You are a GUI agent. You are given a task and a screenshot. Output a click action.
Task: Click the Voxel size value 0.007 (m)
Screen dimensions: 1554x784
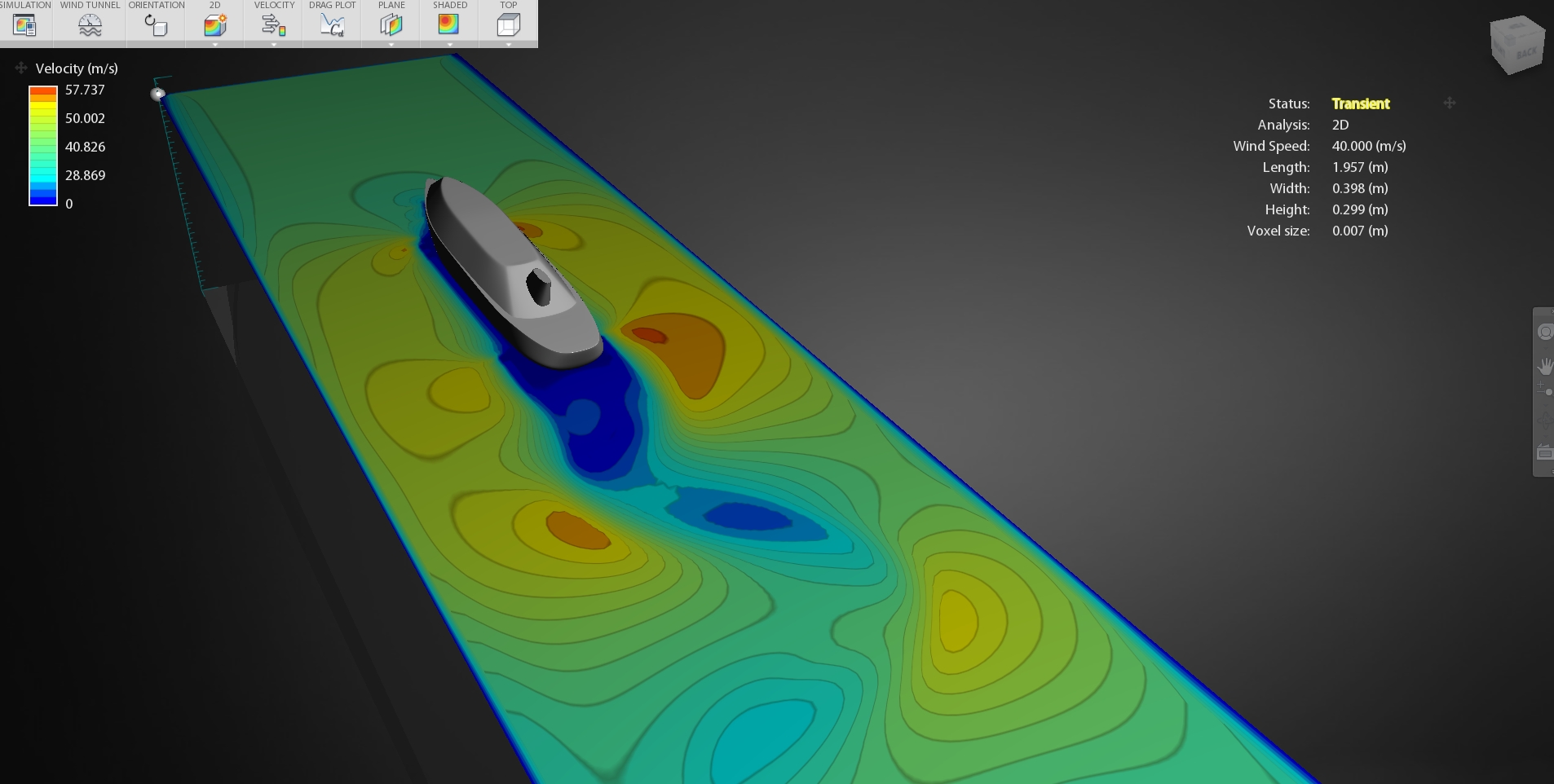[1360, 231]
